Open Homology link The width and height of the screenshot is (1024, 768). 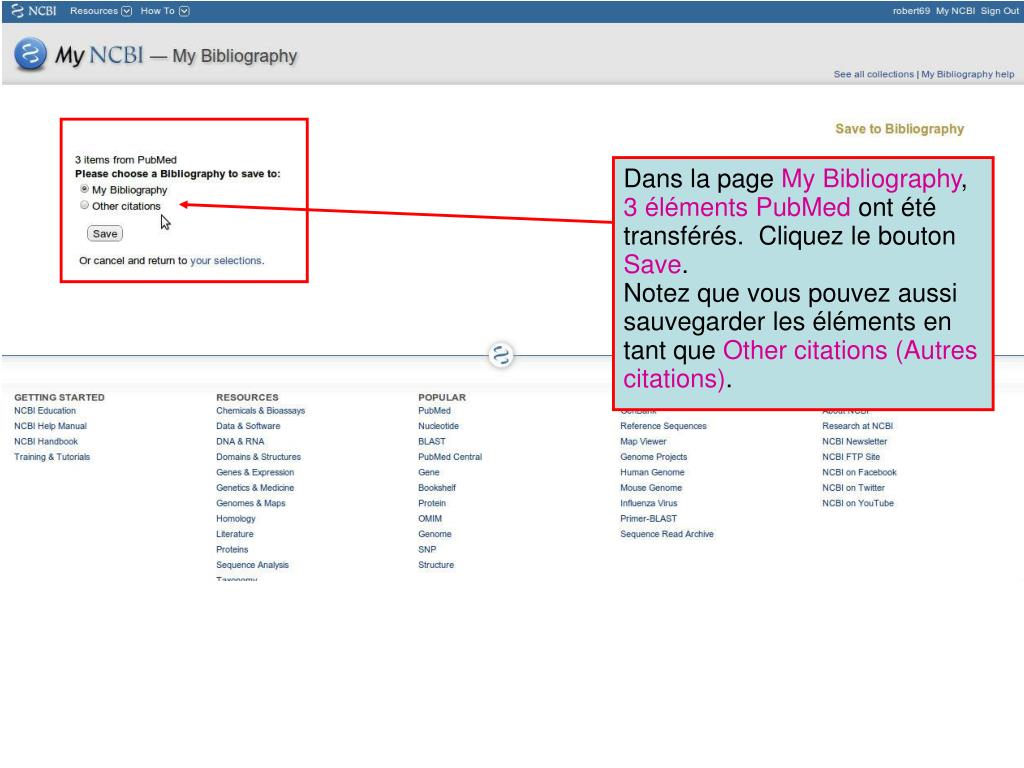pyautogui.click(x=236, y=519)
